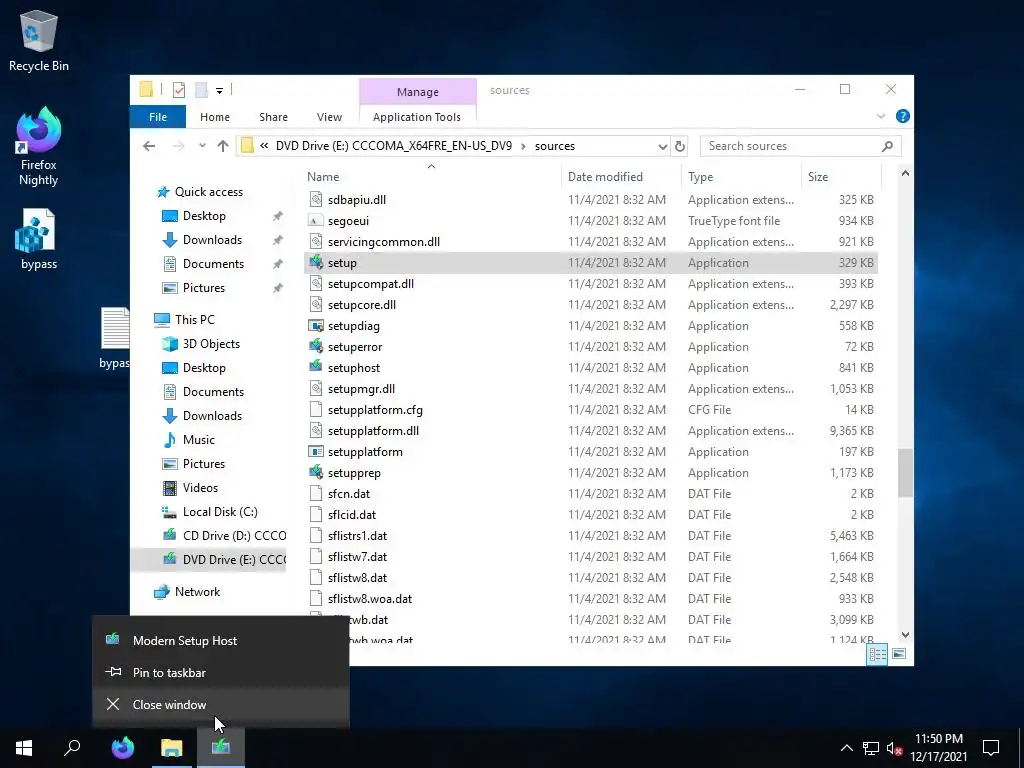1024x768 pixels.
Task: Select the bypass registry file on desktop
Action: click(39, 239)
